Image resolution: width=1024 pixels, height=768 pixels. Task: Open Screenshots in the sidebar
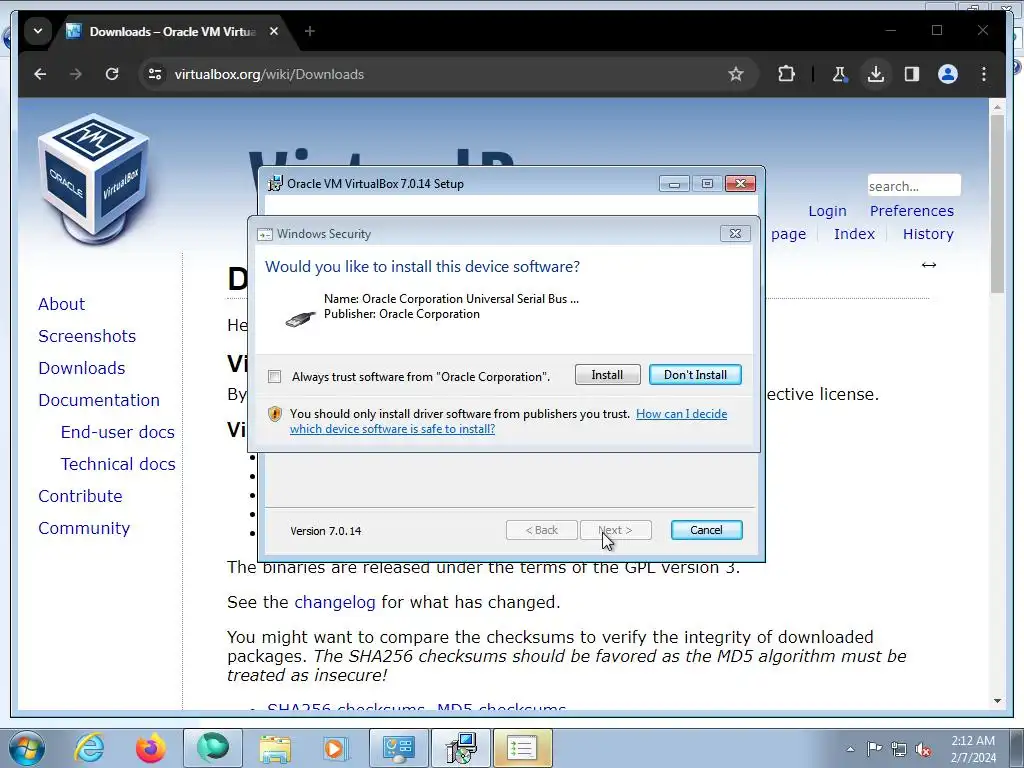pyautogui.click(x=87, y=336)
